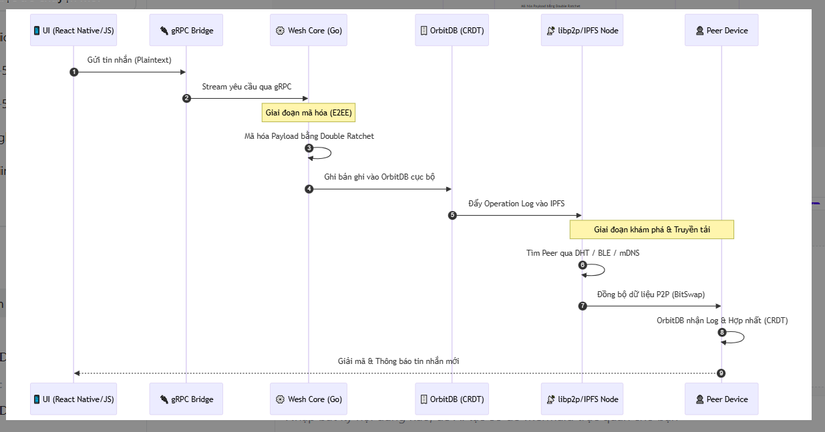Click the database icon in the top OrbitDB (CRDT) box
825x432 pixels.
(423, 31)
